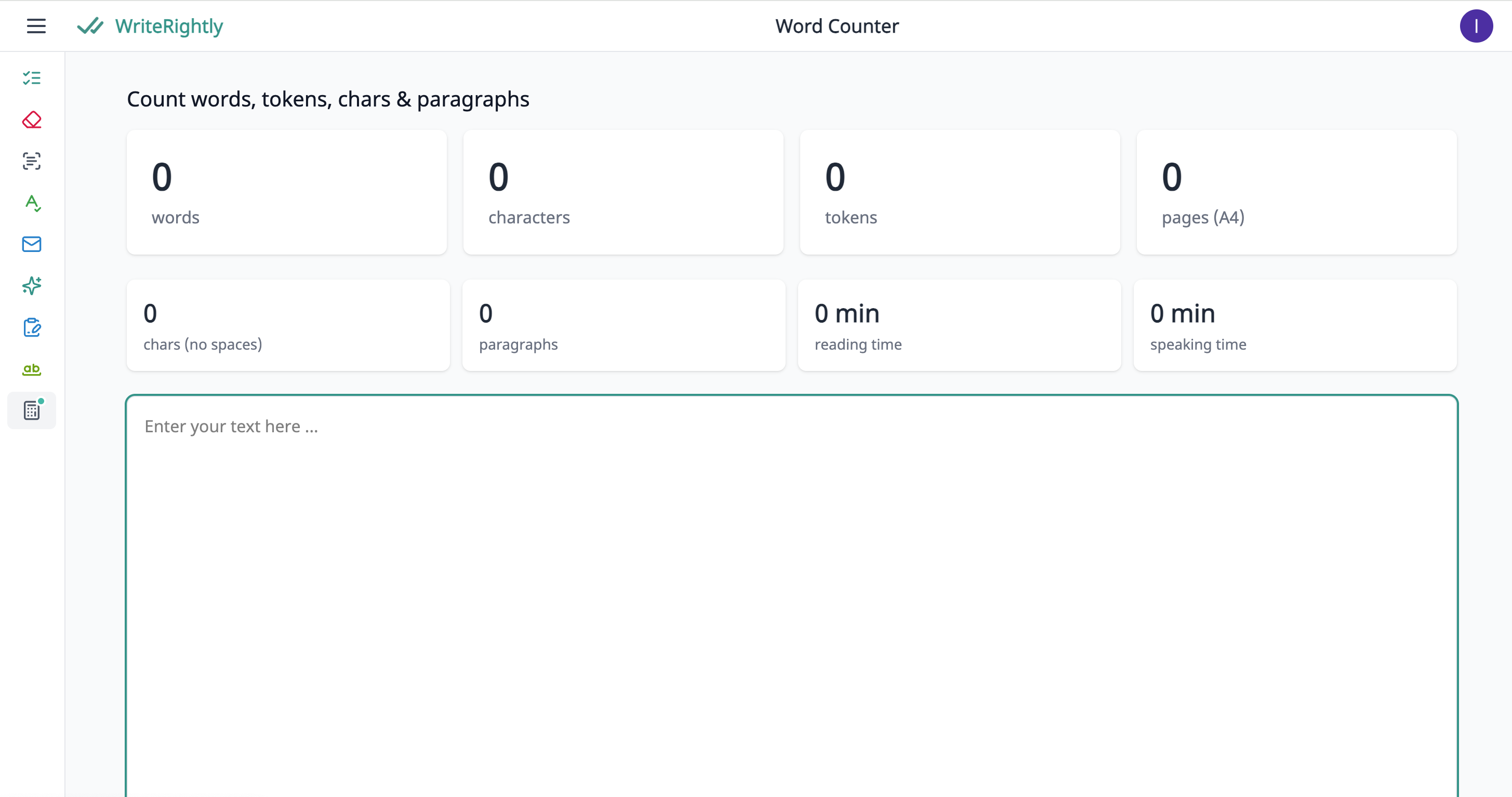
Task: Select the clipboard with pencil icon
Action: coord(32,327)
